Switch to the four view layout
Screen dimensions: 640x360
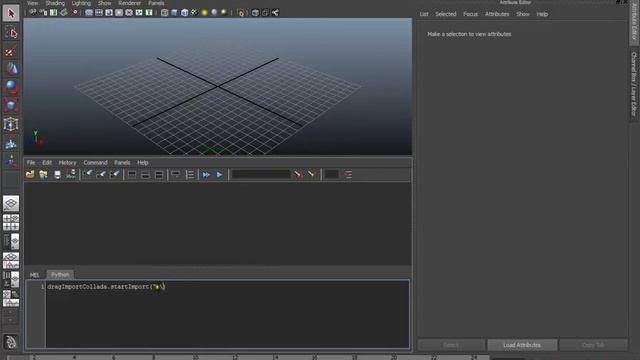(11, 222)
